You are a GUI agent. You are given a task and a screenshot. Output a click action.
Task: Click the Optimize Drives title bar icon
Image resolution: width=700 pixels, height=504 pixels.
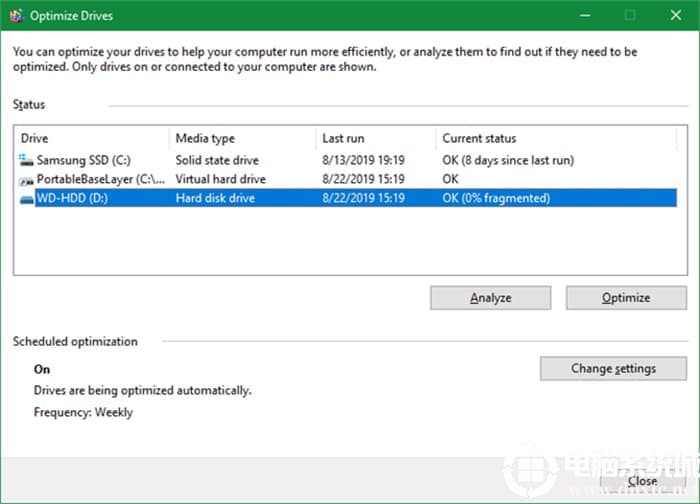tap(17, 16)
